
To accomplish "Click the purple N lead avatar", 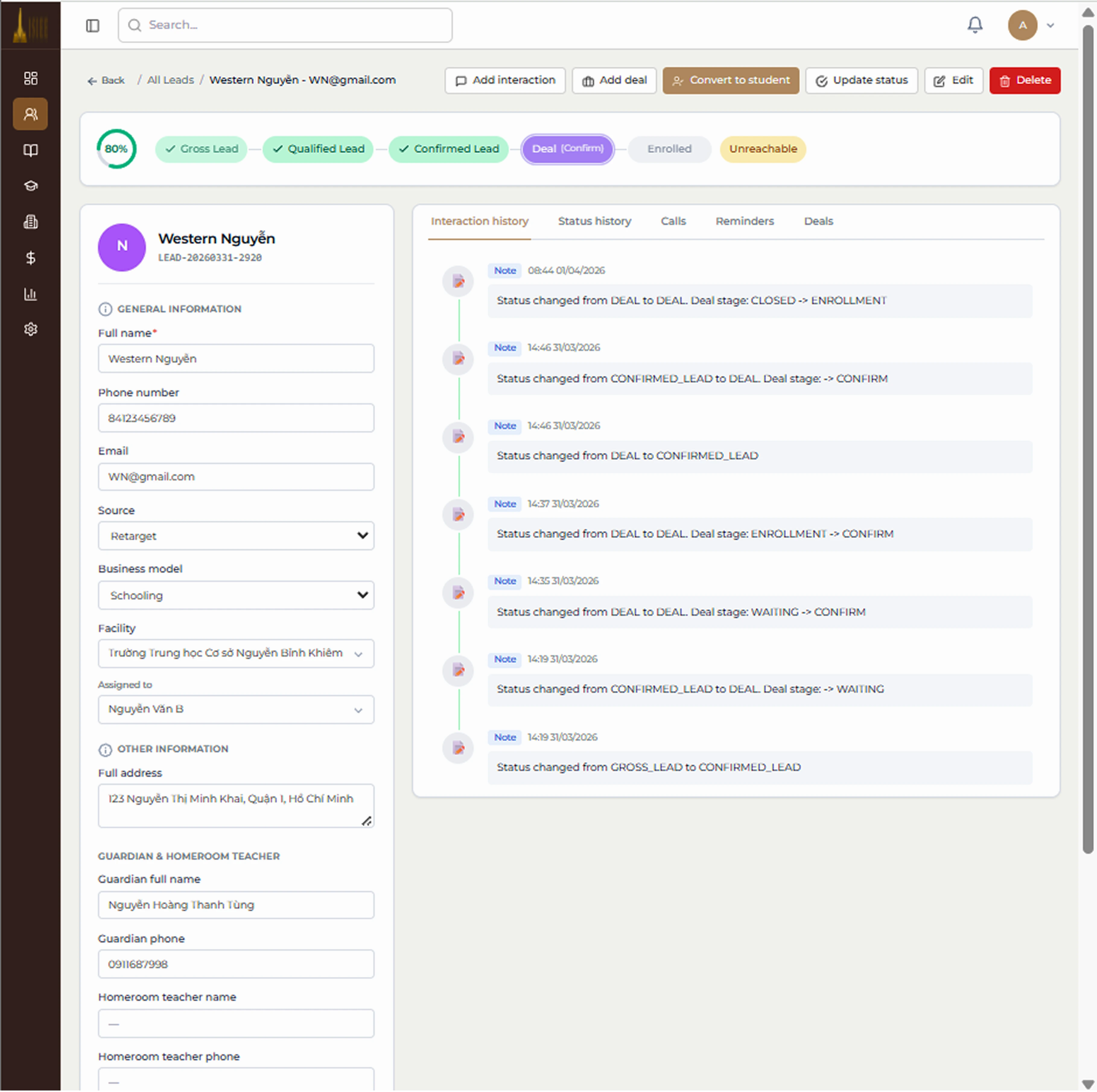I will pyautogui.click(x=122, y=248).
